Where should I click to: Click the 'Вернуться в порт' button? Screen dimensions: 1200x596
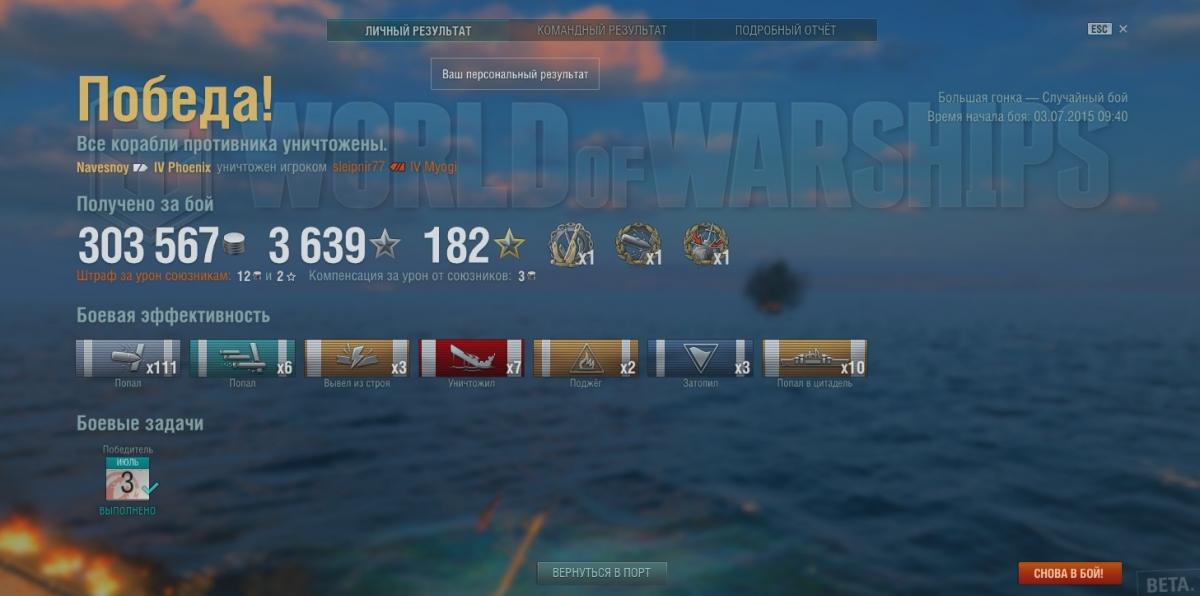coord(602,573)
